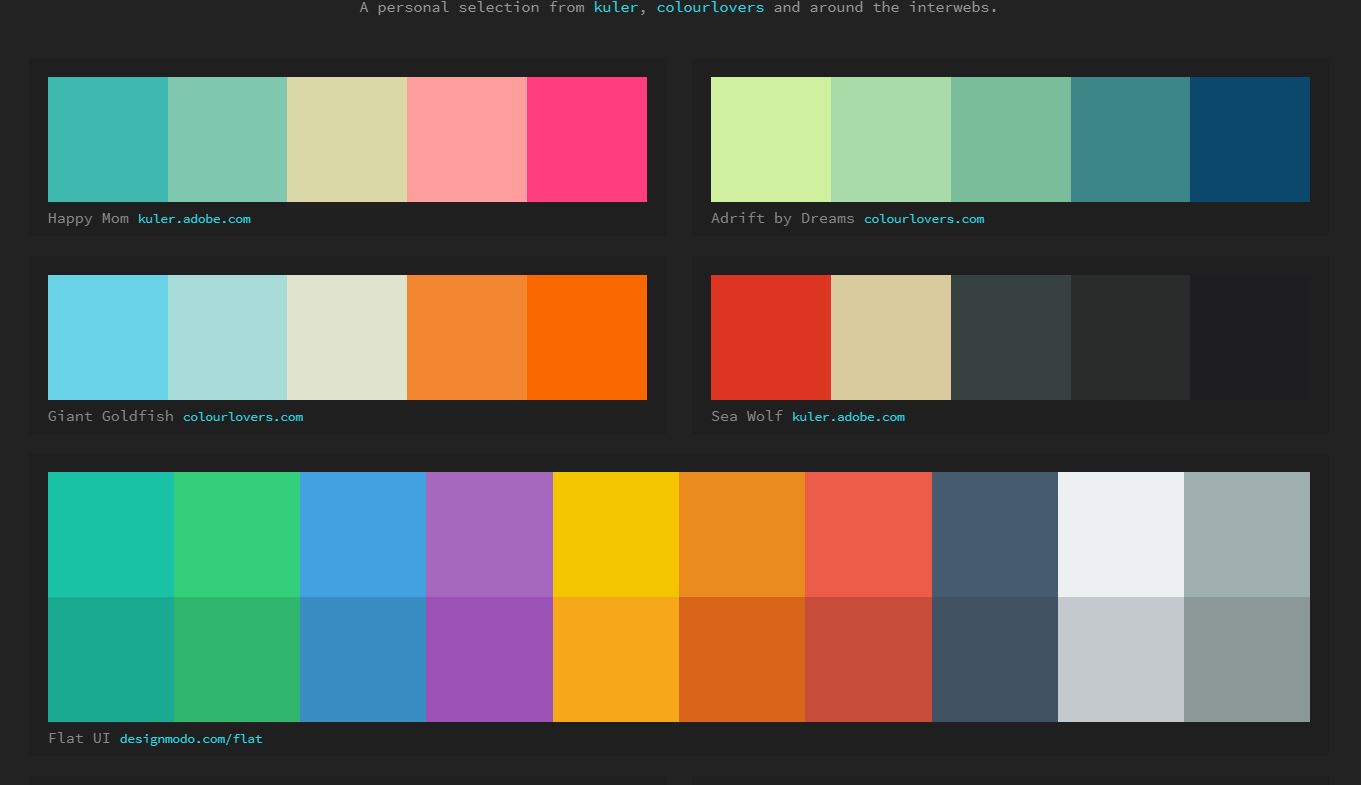This screenshot has width=1361, height=785.
Task: Open the colourlovers link in the header
Action: 710,7
